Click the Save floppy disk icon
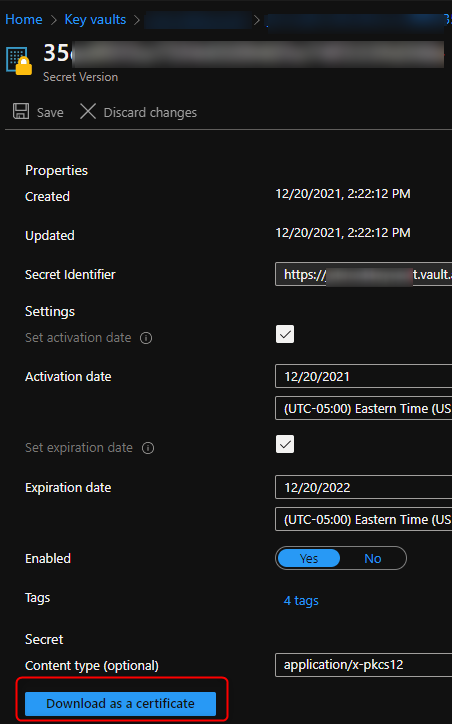 tap(21, 112)
